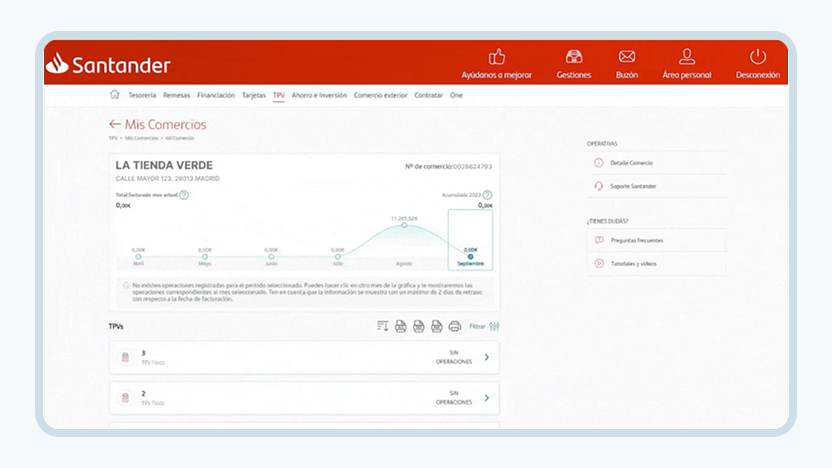The width and height of the screenshot is (832, 468).
Task: Open Tutoriales y vídeos link
Action: coord(634,264)
